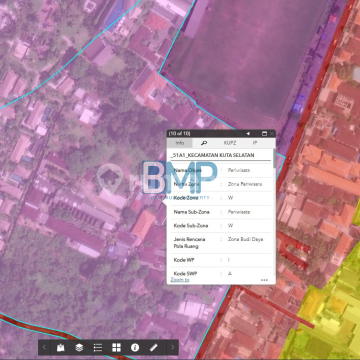
Task: Select the Jenis Rencana Pola Ruang label
Action: click(x=189, y=243)
